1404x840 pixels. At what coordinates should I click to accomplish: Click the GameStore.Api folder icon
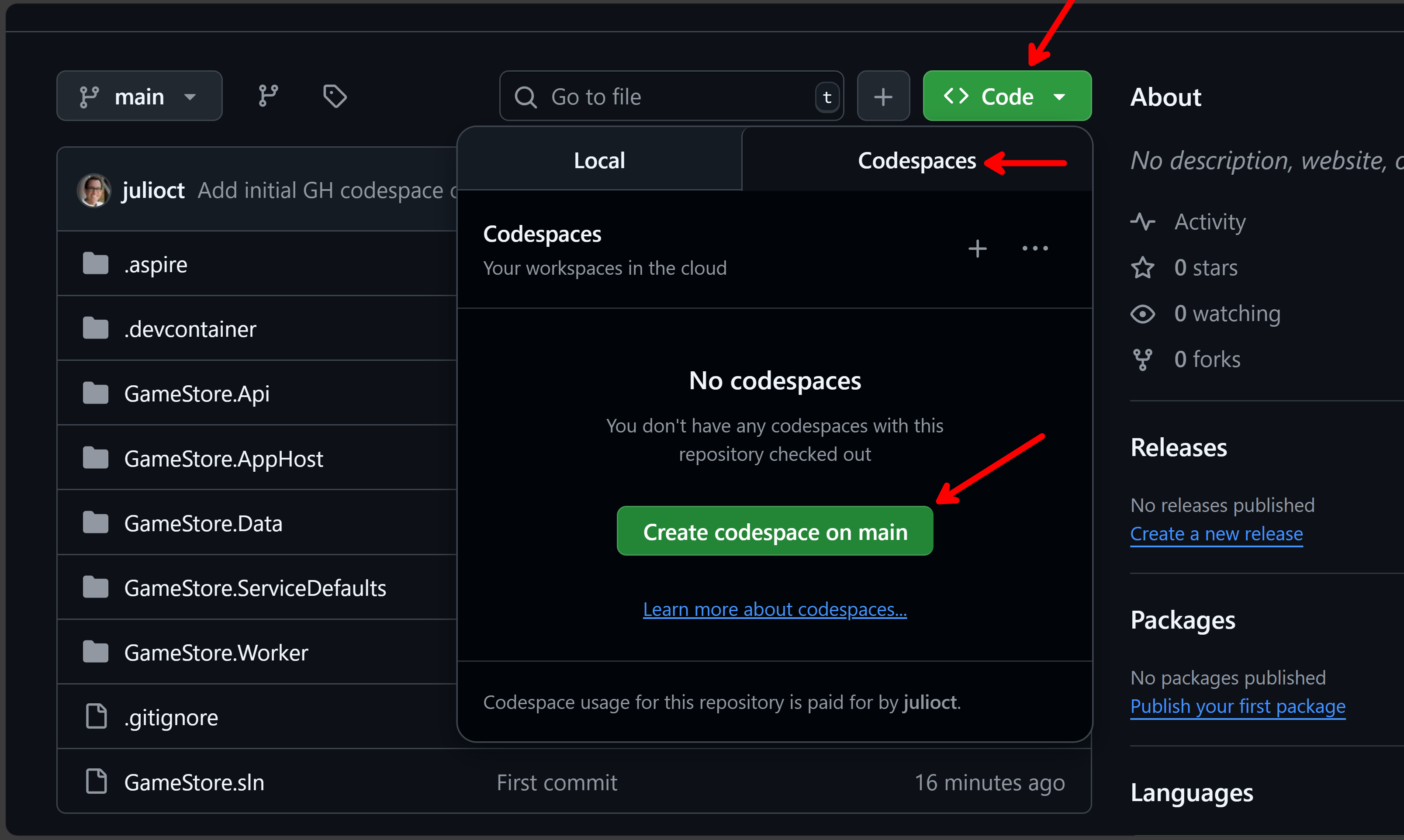(x=96, y=394)
